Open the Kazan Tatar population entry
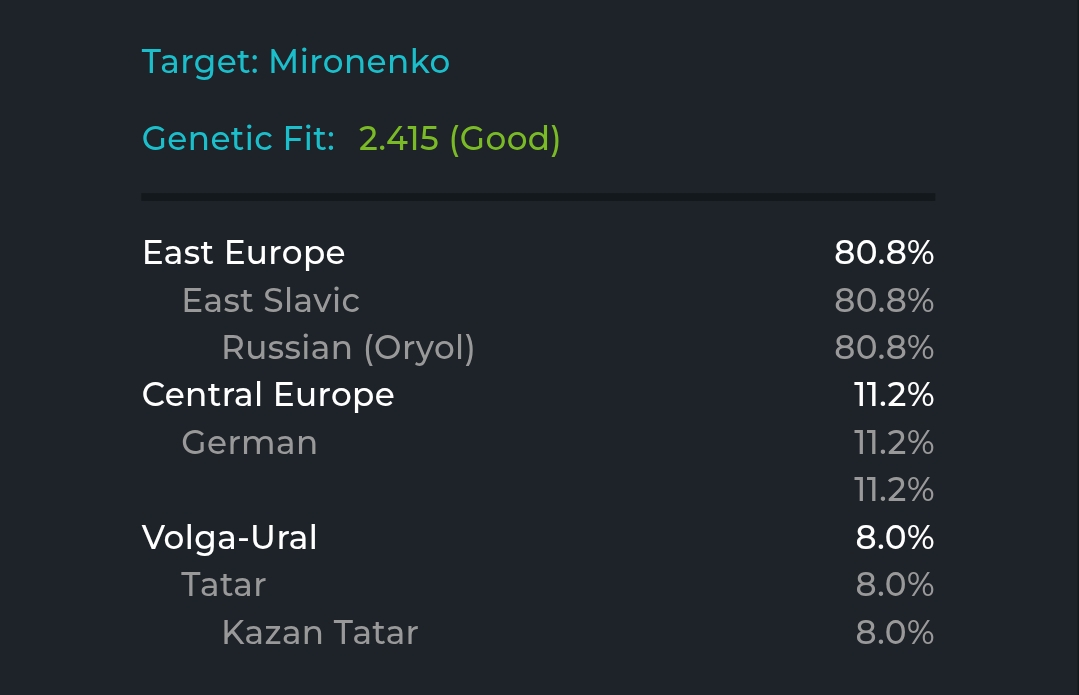 tap(320, 632)
